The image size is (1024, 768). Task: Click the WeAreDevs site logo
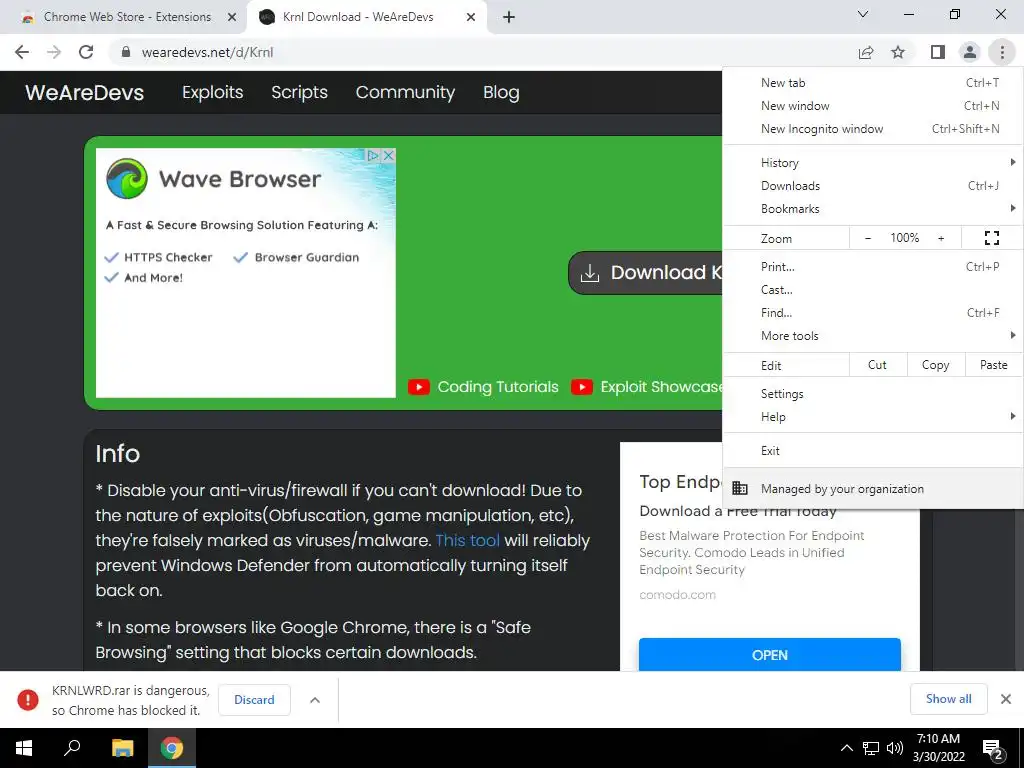pyautogui.click(x=85, y=93)
